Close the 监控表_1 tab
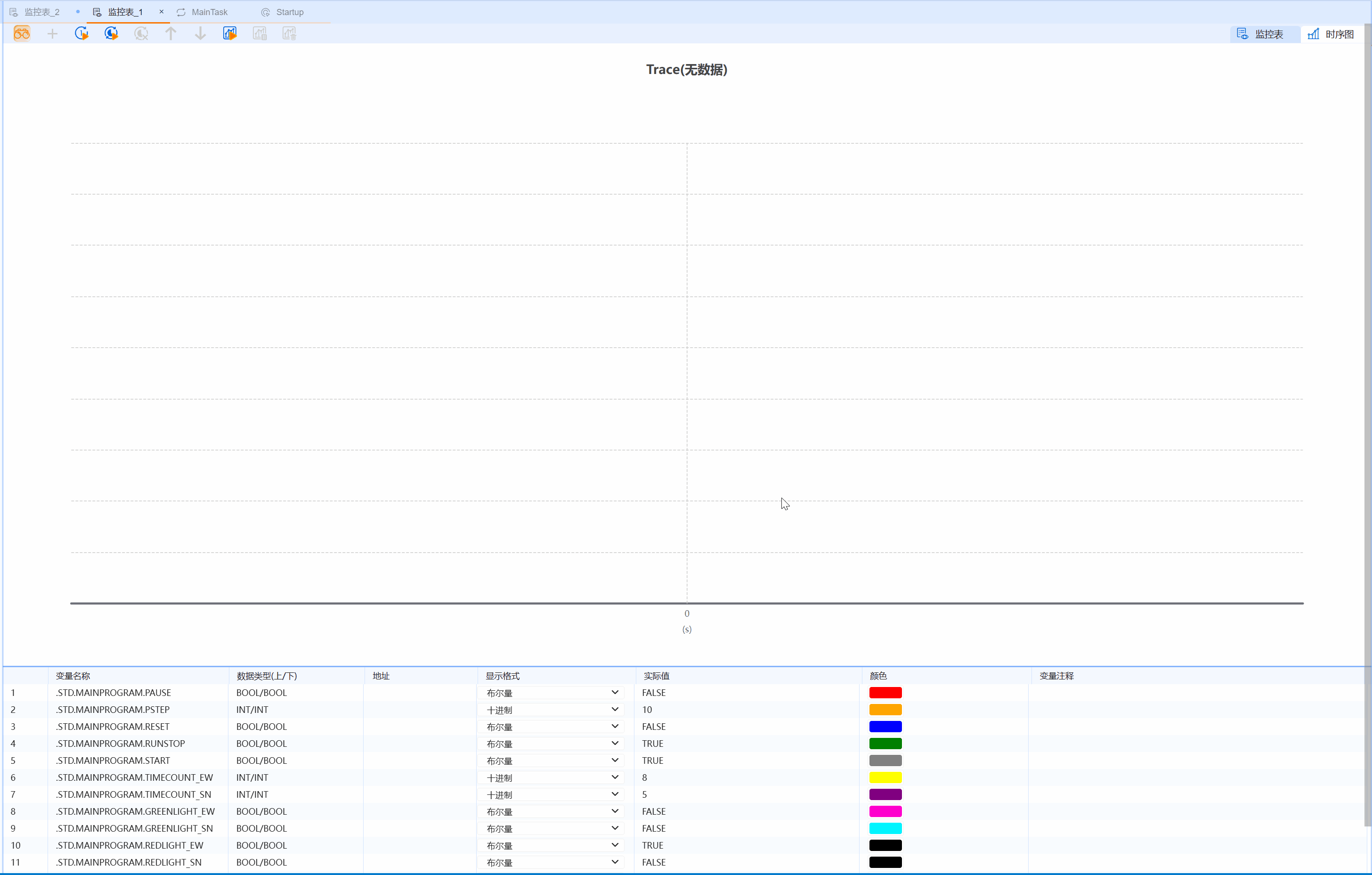This screenshot has width=1372, height=875. click(x=161, y=11)
